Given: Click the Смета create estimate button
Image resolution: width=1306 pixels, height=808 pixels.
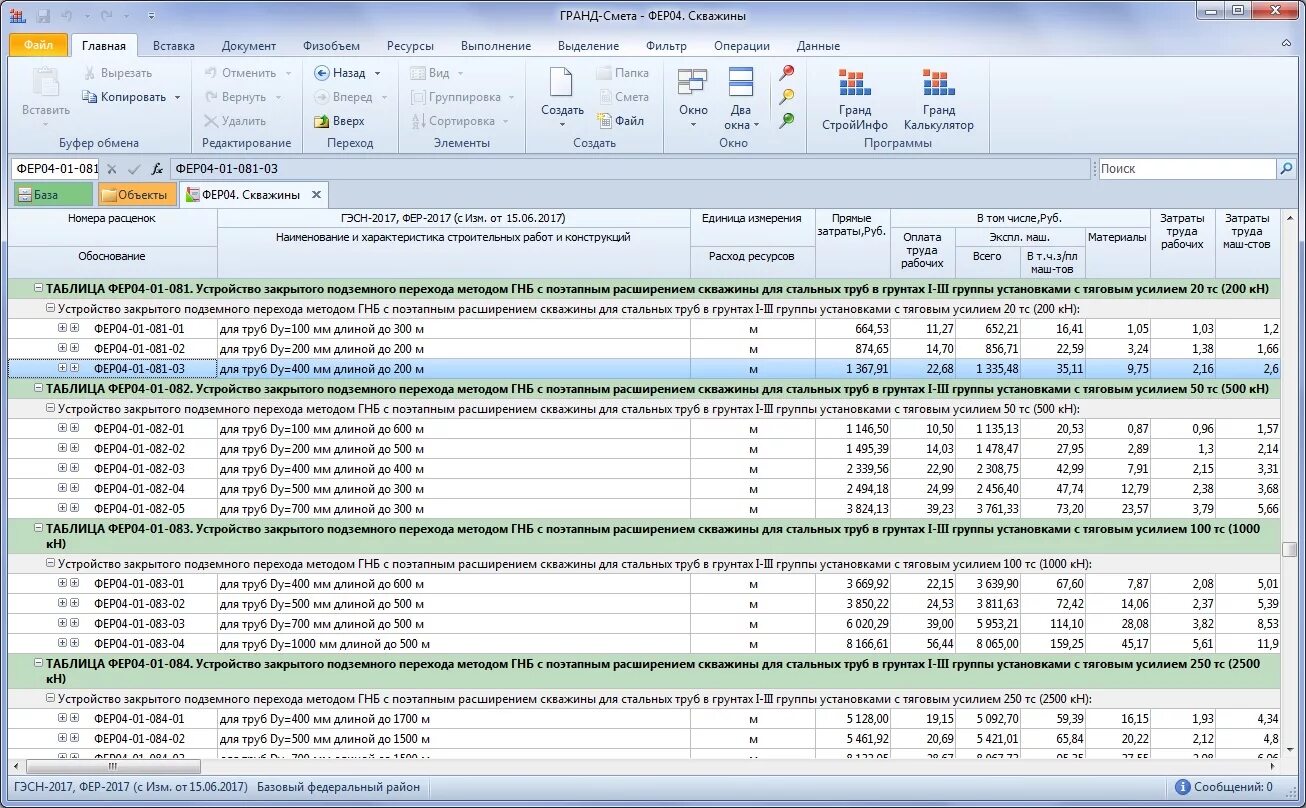Looking at the screenshot, I should 623,97.
